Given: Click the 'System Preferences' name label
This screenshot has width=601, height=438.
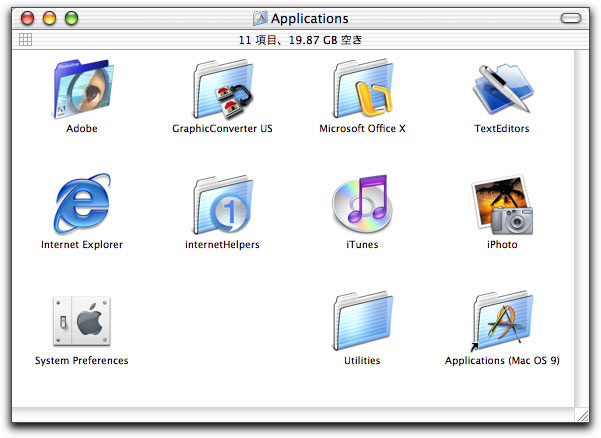Looking at the screenshot, I should tap(81, 361).
